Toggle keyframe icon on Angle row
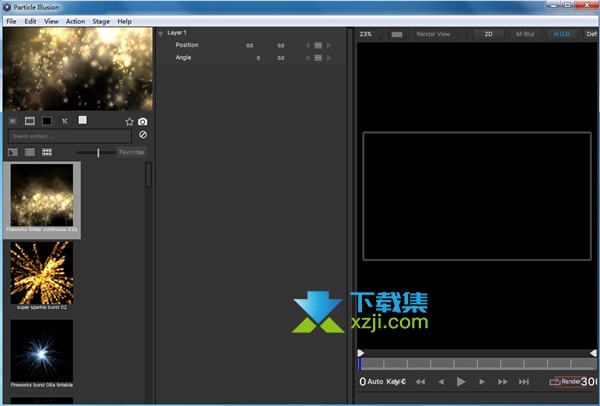Image resolution: width=600 pixels, height=406 pixels. pos(318,58)
